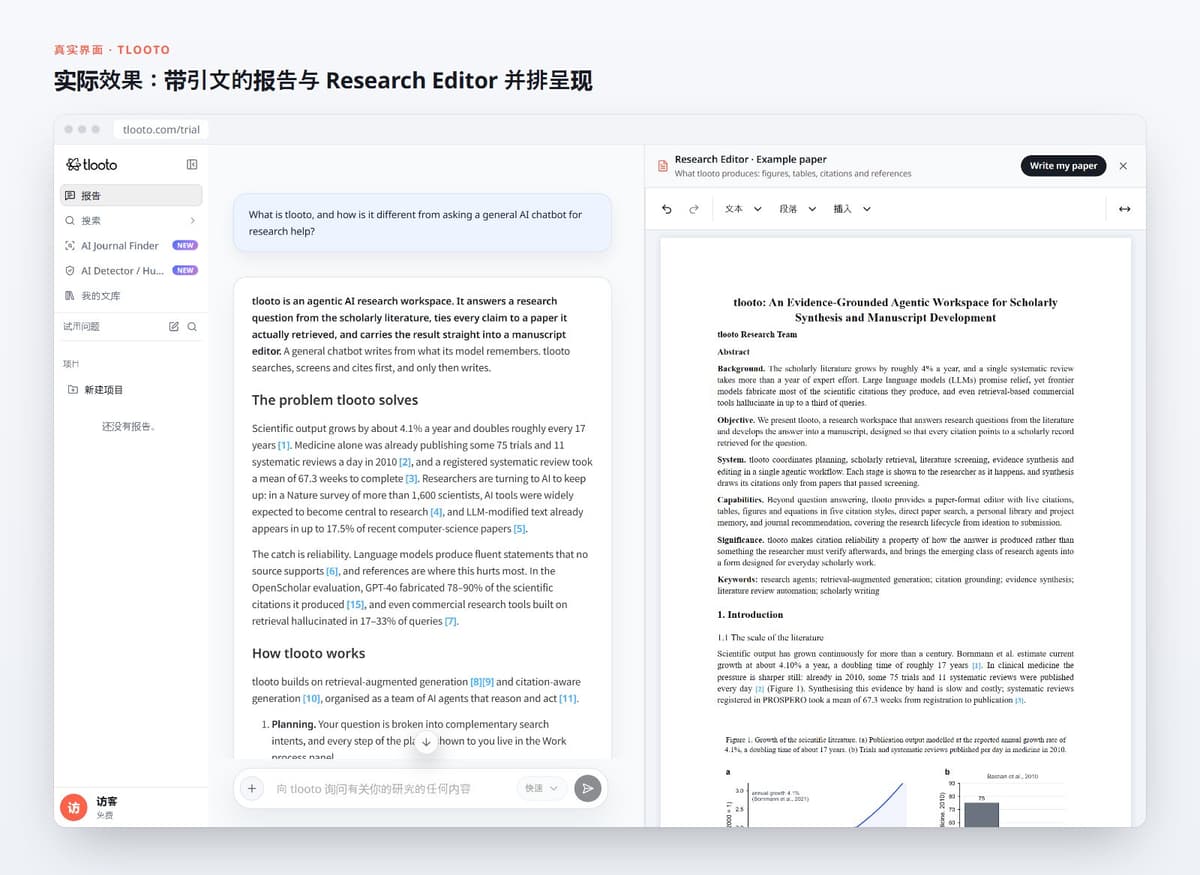Click the tlooto.com/trial address bar
The image size is (1200, 875).
pyautogui.click(x=161, y=129)
